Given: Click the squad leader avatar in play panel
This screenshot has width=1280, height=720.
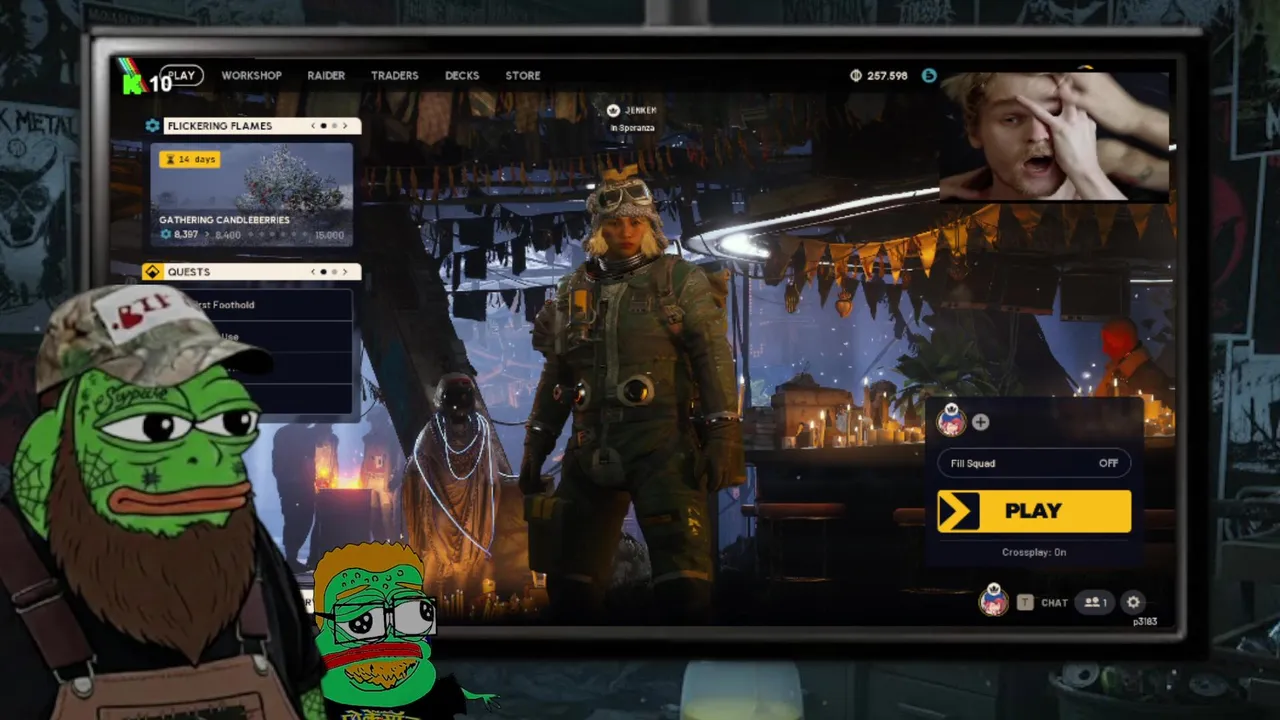Looking at the screenshot, I should coord(951,421).
